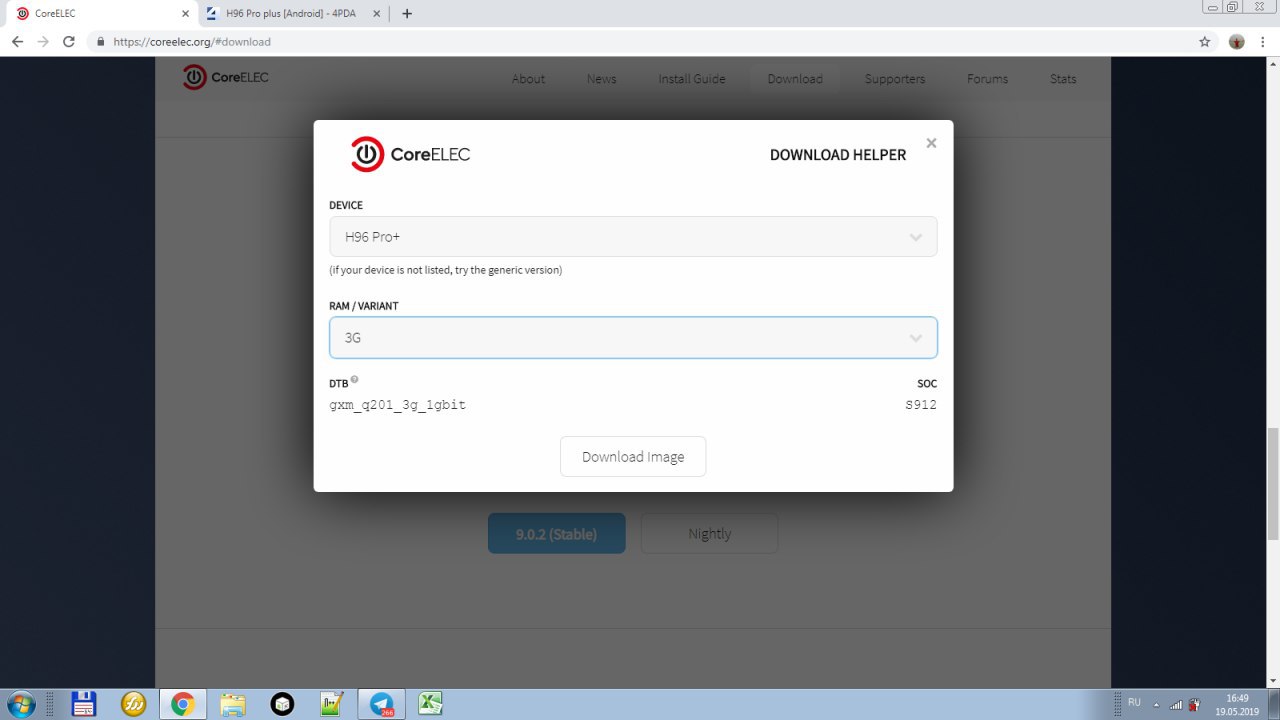Click the CoreELEC logo in the dialog
This screenshot has width=1280, height=720.
tap(410, 154)
